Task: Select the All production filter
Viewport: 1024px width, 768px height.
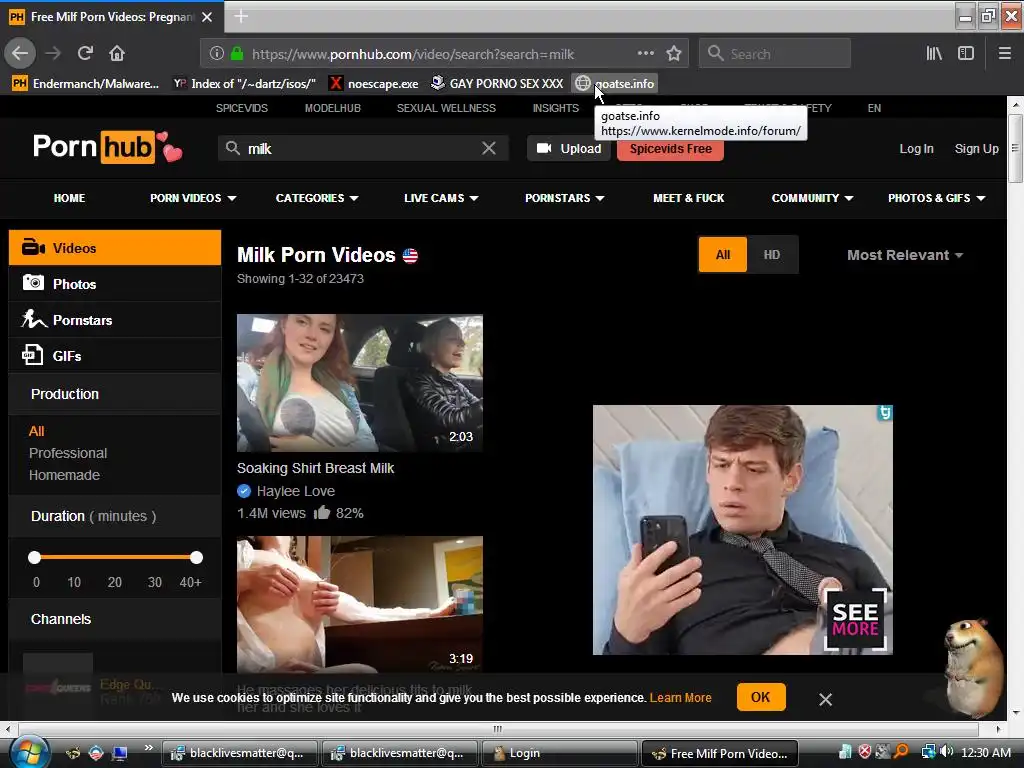Action: pyautogui.click(x=37, y=431)
